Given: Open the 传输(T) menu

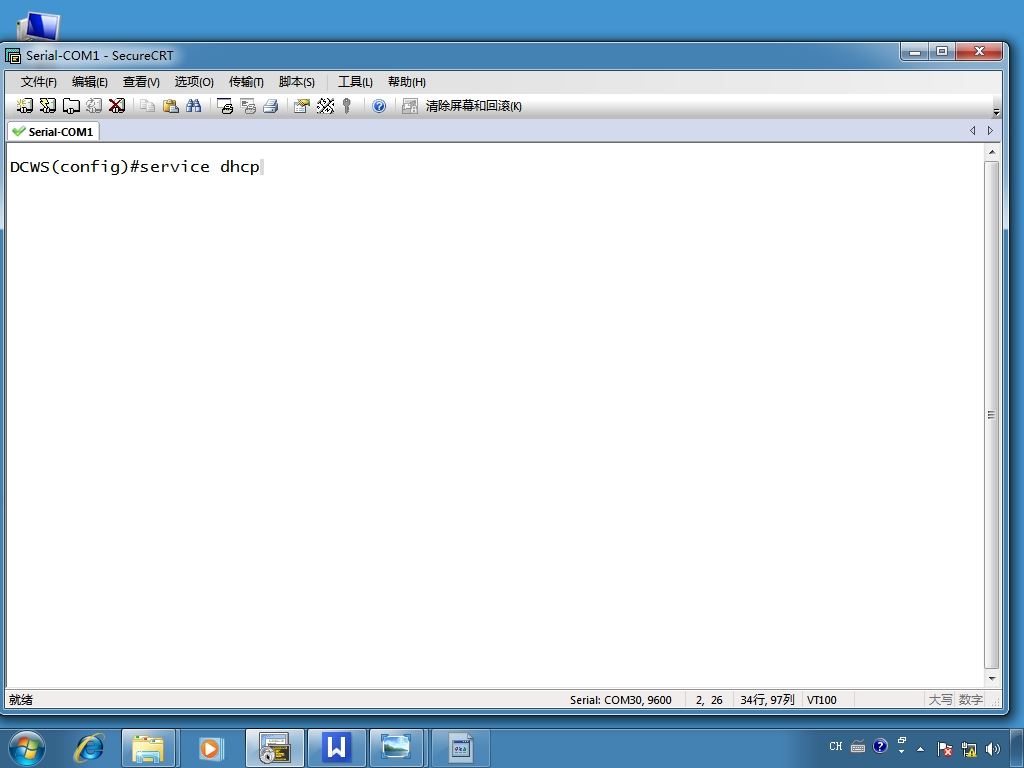Looking at the screenshot, I should (246, 82).
